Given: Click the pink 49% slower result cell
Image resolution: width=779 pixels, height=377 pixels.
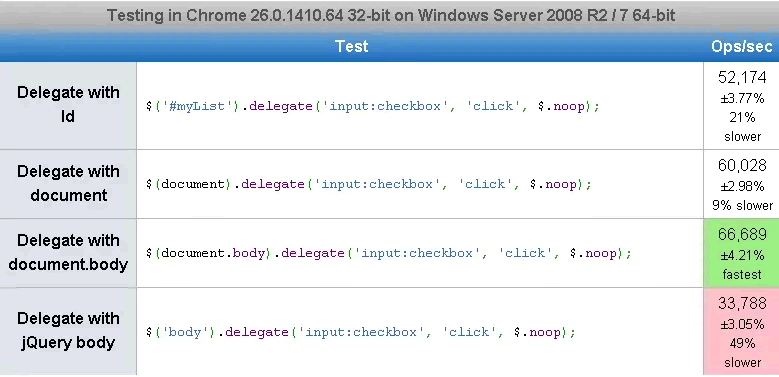Looking at the screenshot, I should point(741,331).
